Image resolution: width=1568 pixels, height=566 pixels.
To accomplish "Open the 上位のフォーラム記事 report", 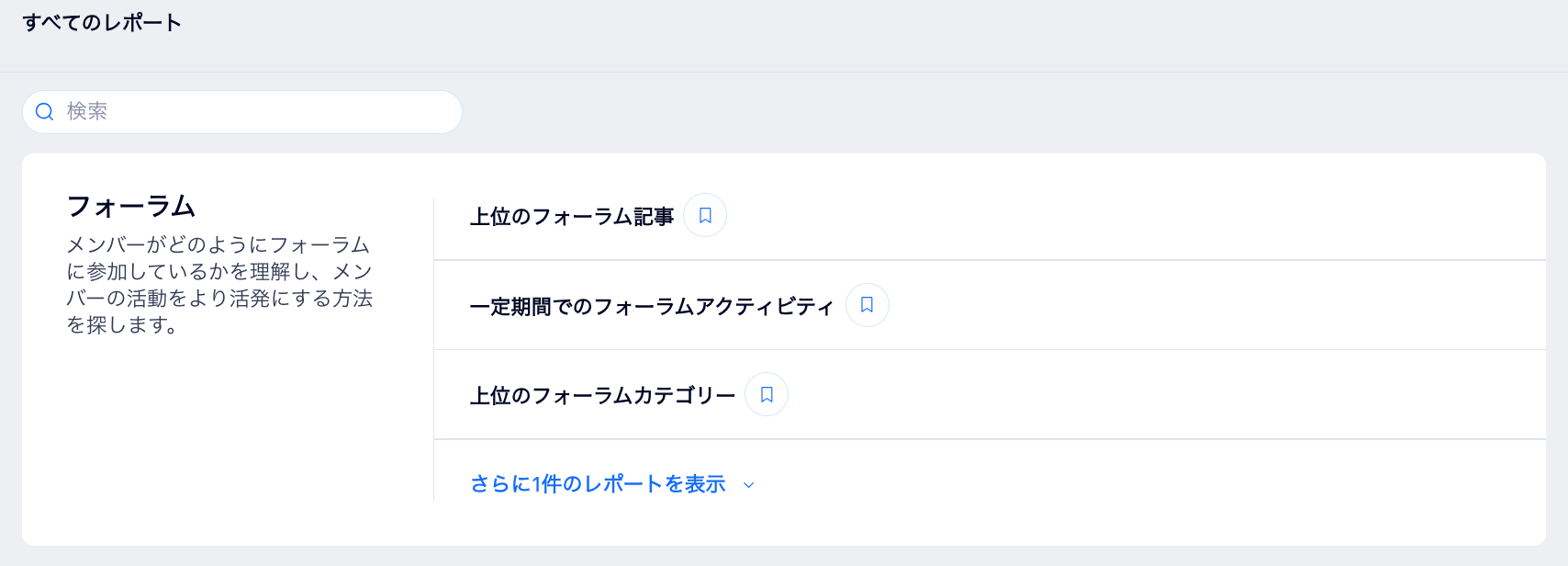I will [x=571, y=215].
